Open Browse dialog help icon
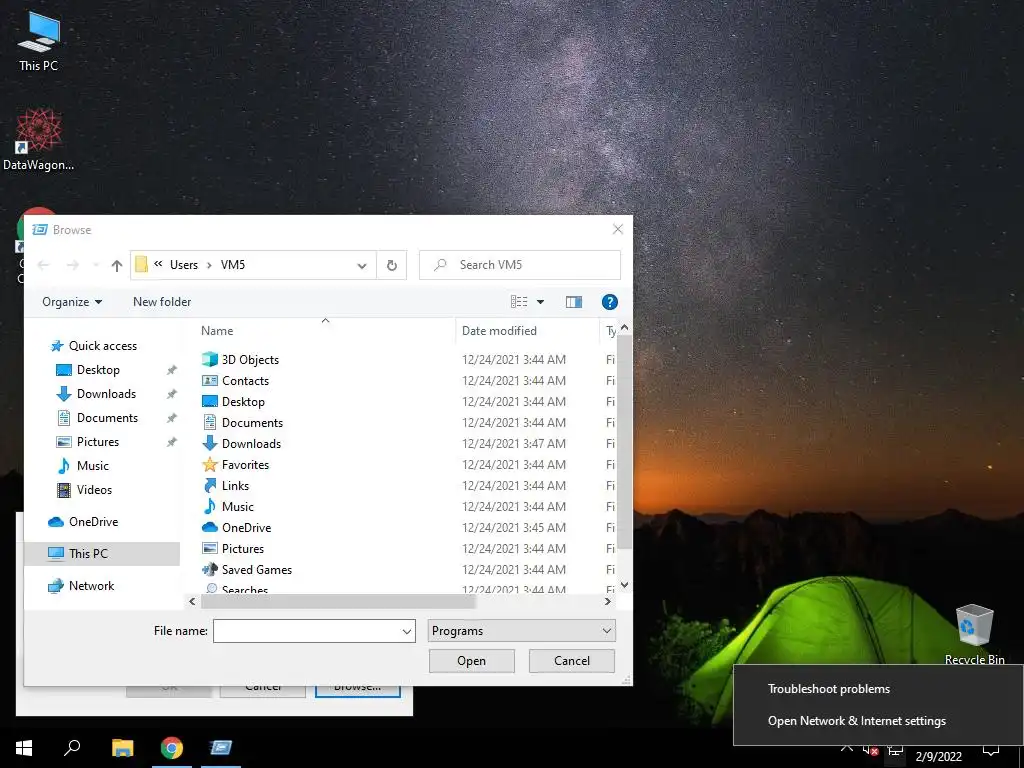Screen dimensions: 1024x768 [x=609, y=302]
